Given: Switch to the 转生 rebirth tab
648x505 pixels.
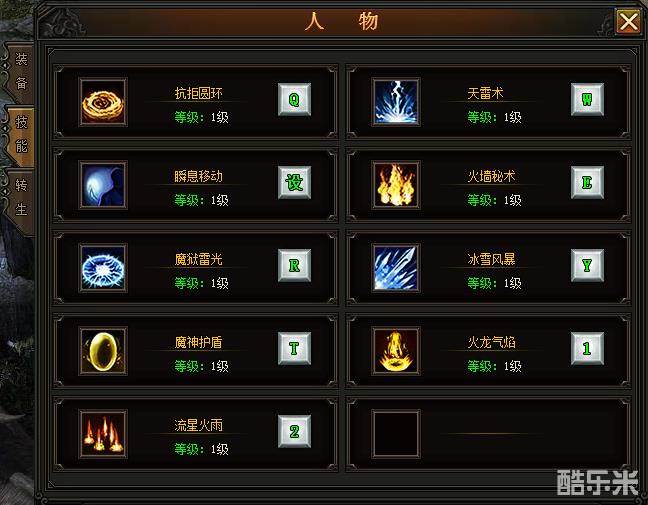Looking at the screenshot, I should coord(19,198).
